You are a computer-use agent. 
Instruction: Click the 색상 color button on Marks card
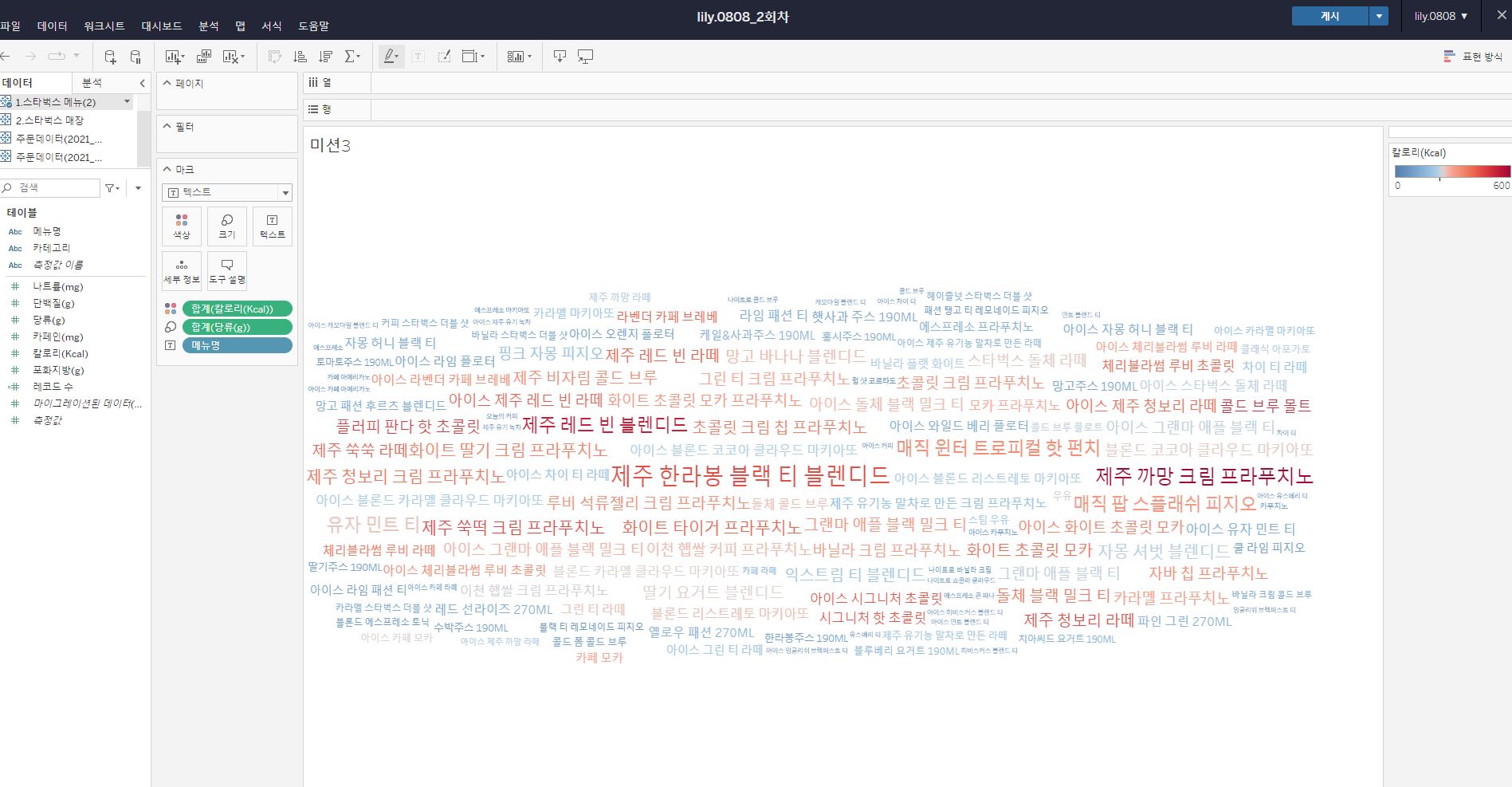point(182,226)
